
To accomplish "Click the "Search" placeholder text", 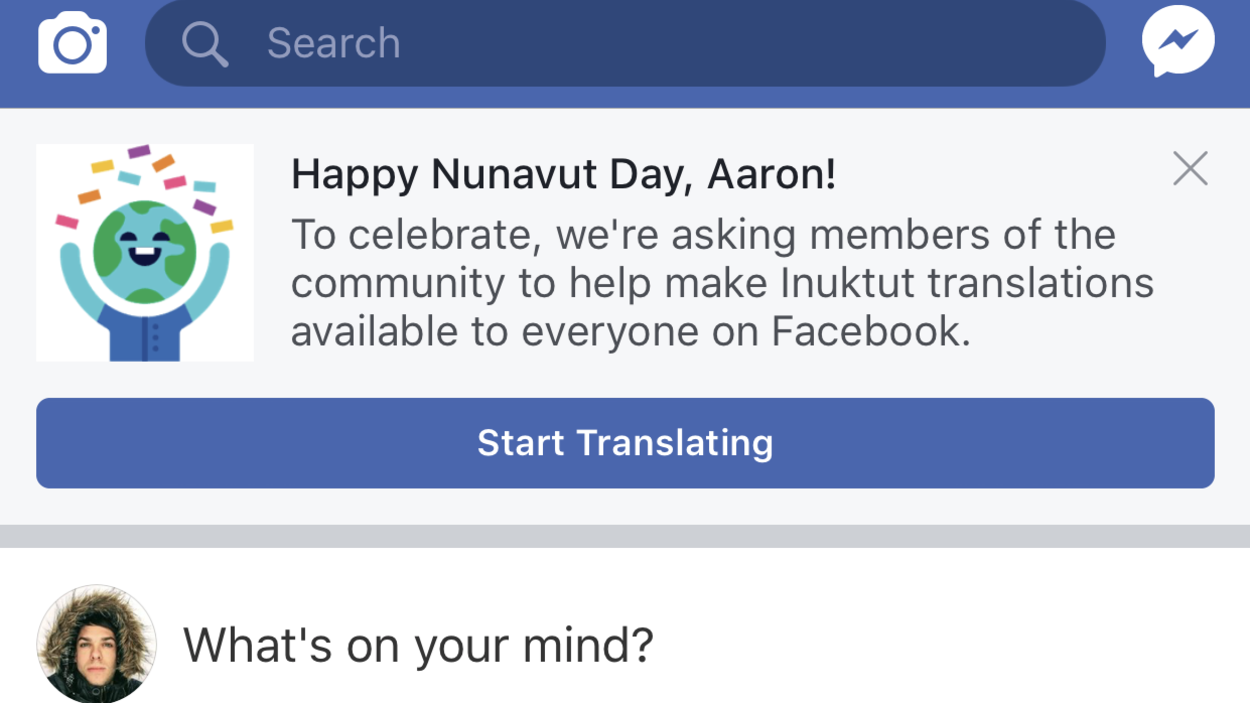I will point(333,43).
